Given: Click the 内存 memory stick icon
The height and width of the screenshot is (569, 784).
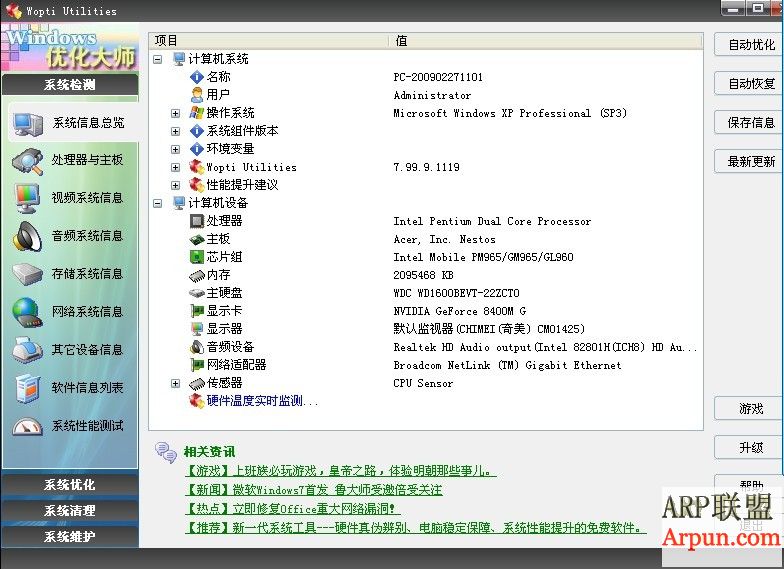Looking at the screenshot, I should click(197, 276).
